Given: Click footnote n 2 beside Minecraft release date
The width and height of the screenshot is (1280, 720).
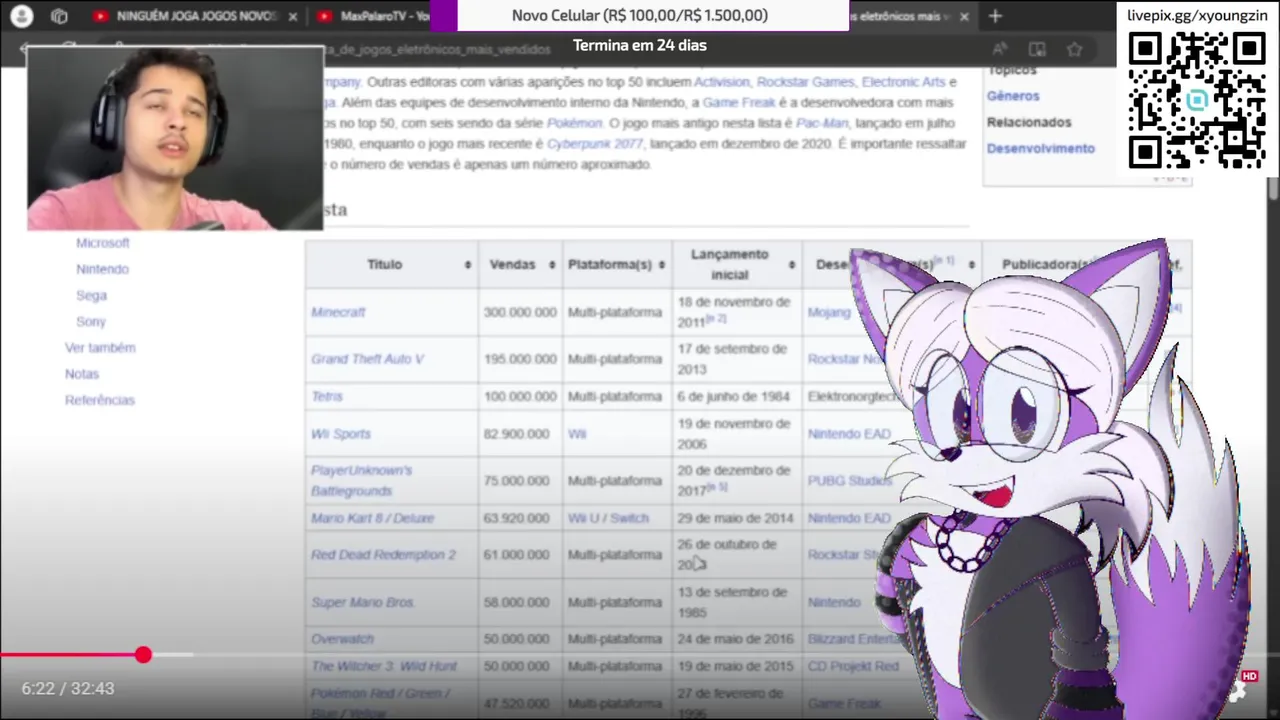Looking at the screenshot, I should [x=716, y=319].
